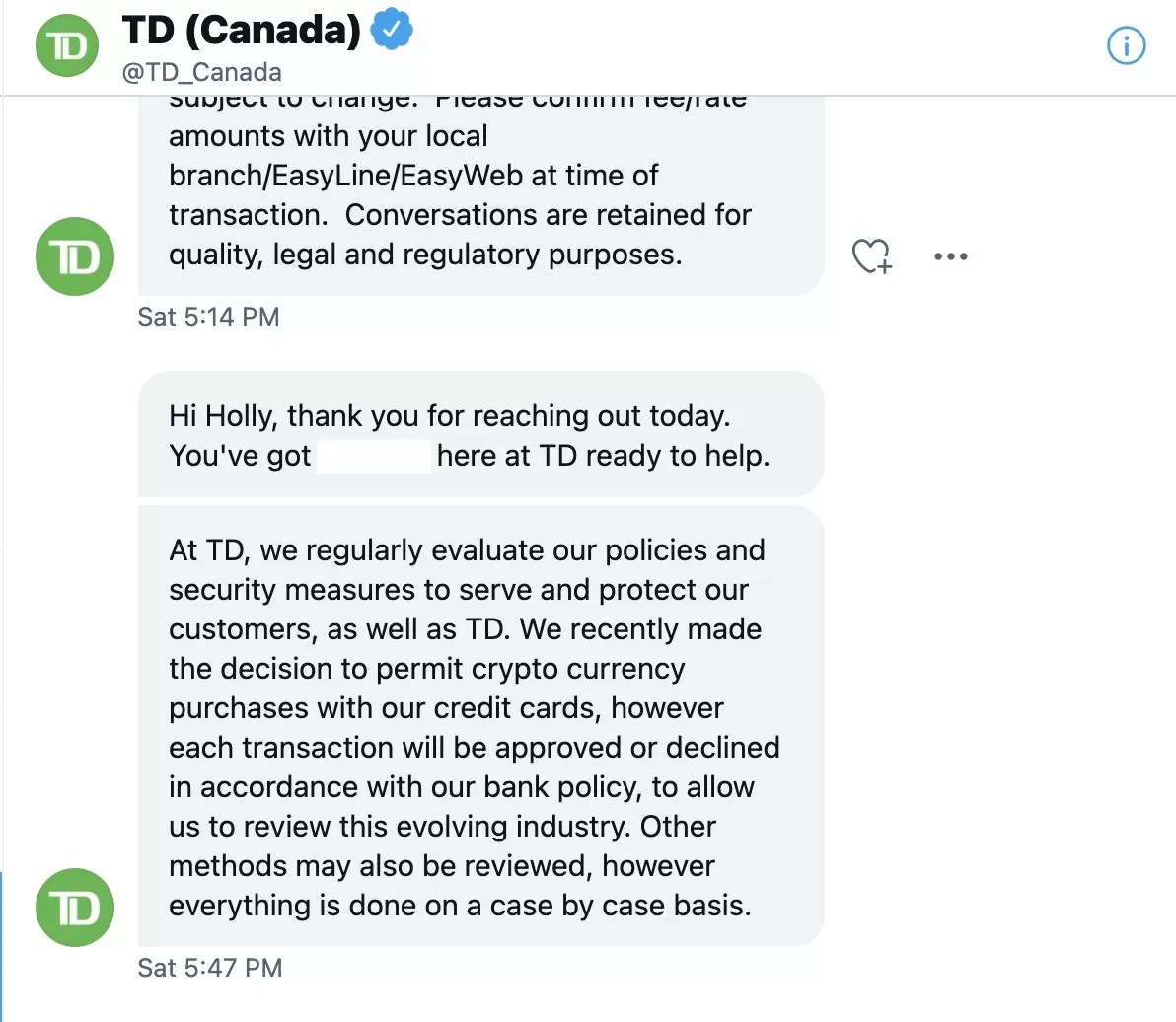Click the TD avatar beside the 5:14 PM message
Viewport: 1176px width, 1022px height.
[x=75, y=256]
